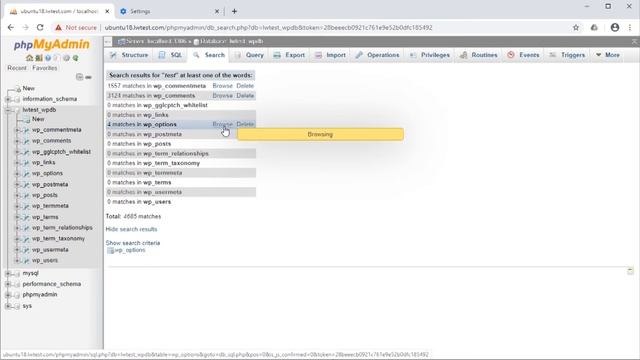Browse matches in wp_commentmeta

pyautogui.click(x=222, y=86)
